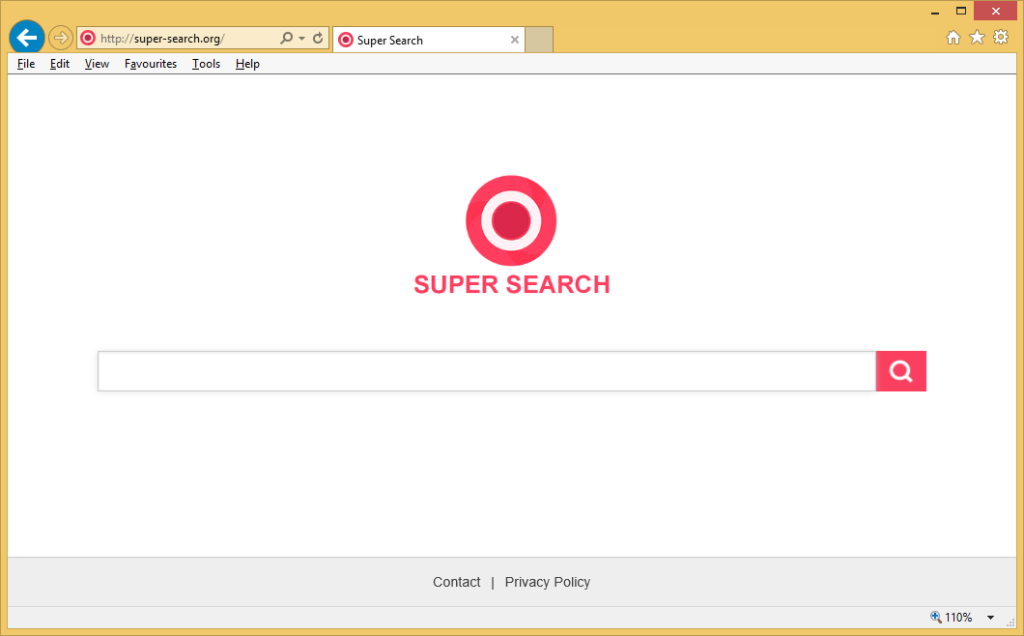Click the 110% zoom level indicator
Screen dimensions: 1024x636
951,618
